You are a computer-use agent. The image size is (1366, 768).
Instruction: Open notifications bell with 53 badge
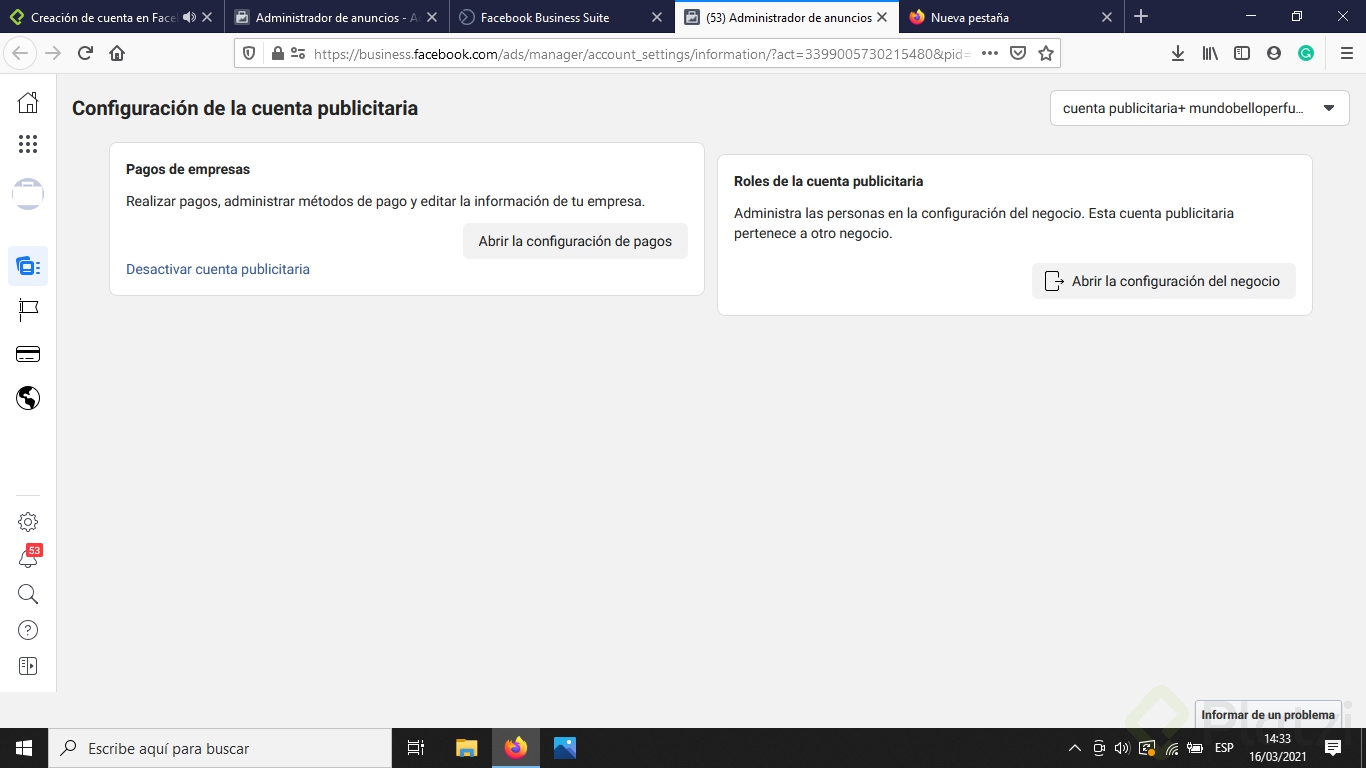(28, 558)
